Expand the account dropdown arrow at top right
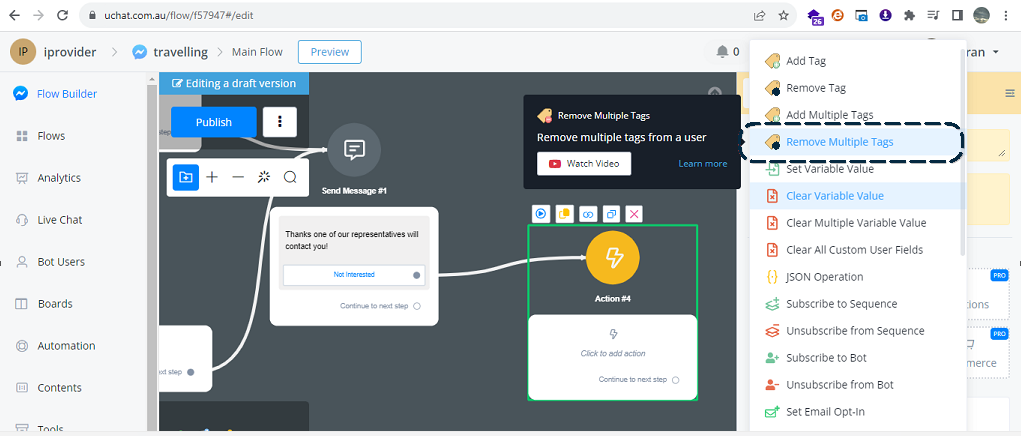Viewport: 1021px width, 436px height. tap(996, 52)
